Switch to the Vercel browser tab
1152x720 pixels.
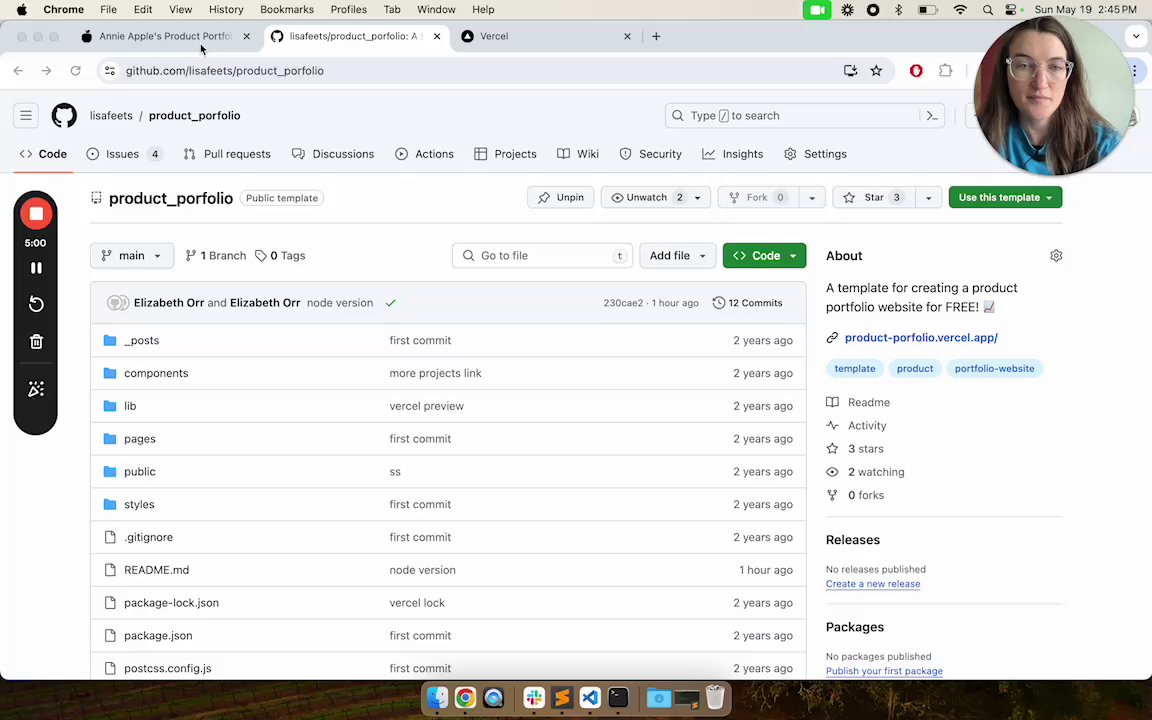pos(544,36)
